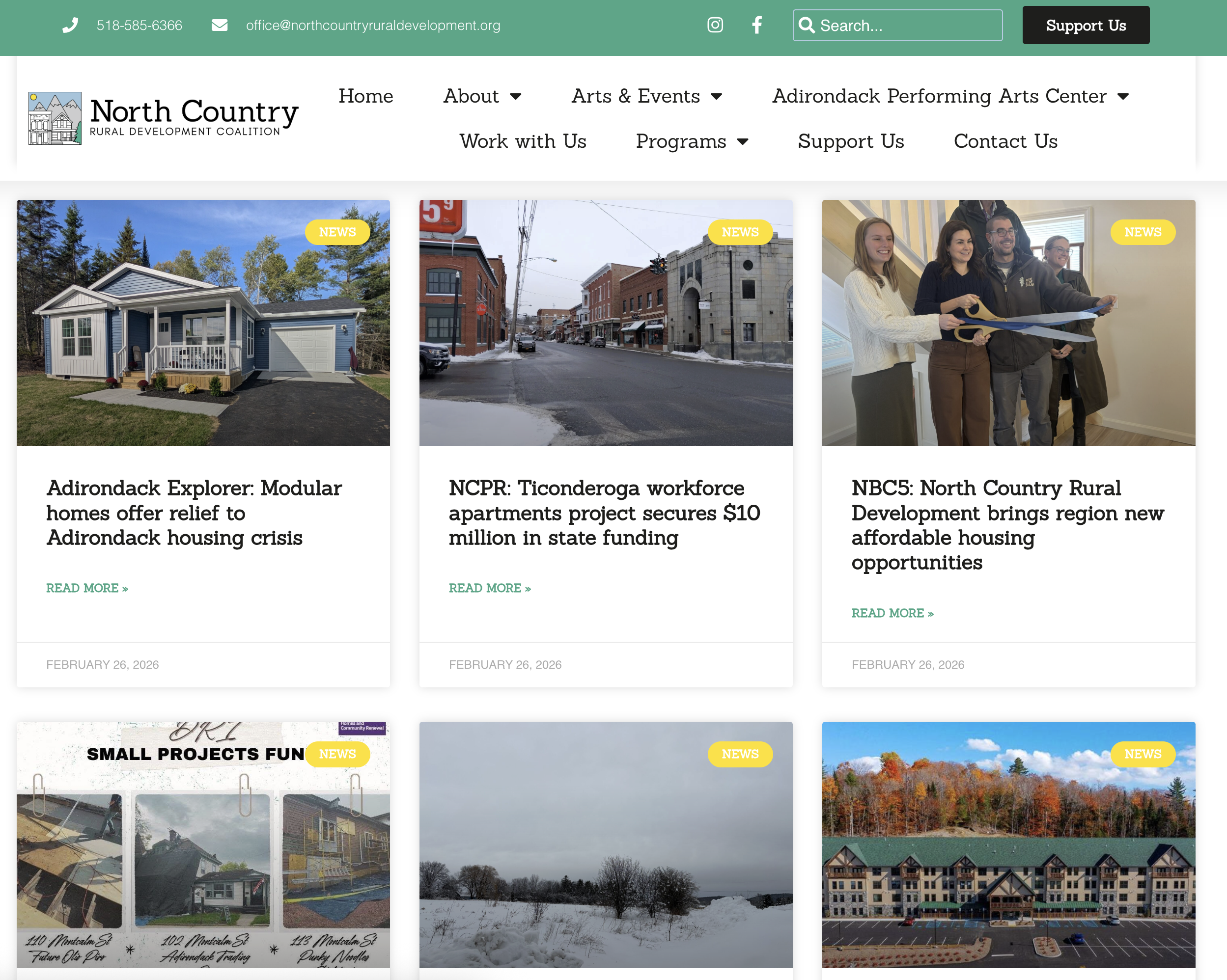Screen dimensions: 1227x980
Task: Open Adirondack Performing Arts Center menu
Action: point(940,96)
